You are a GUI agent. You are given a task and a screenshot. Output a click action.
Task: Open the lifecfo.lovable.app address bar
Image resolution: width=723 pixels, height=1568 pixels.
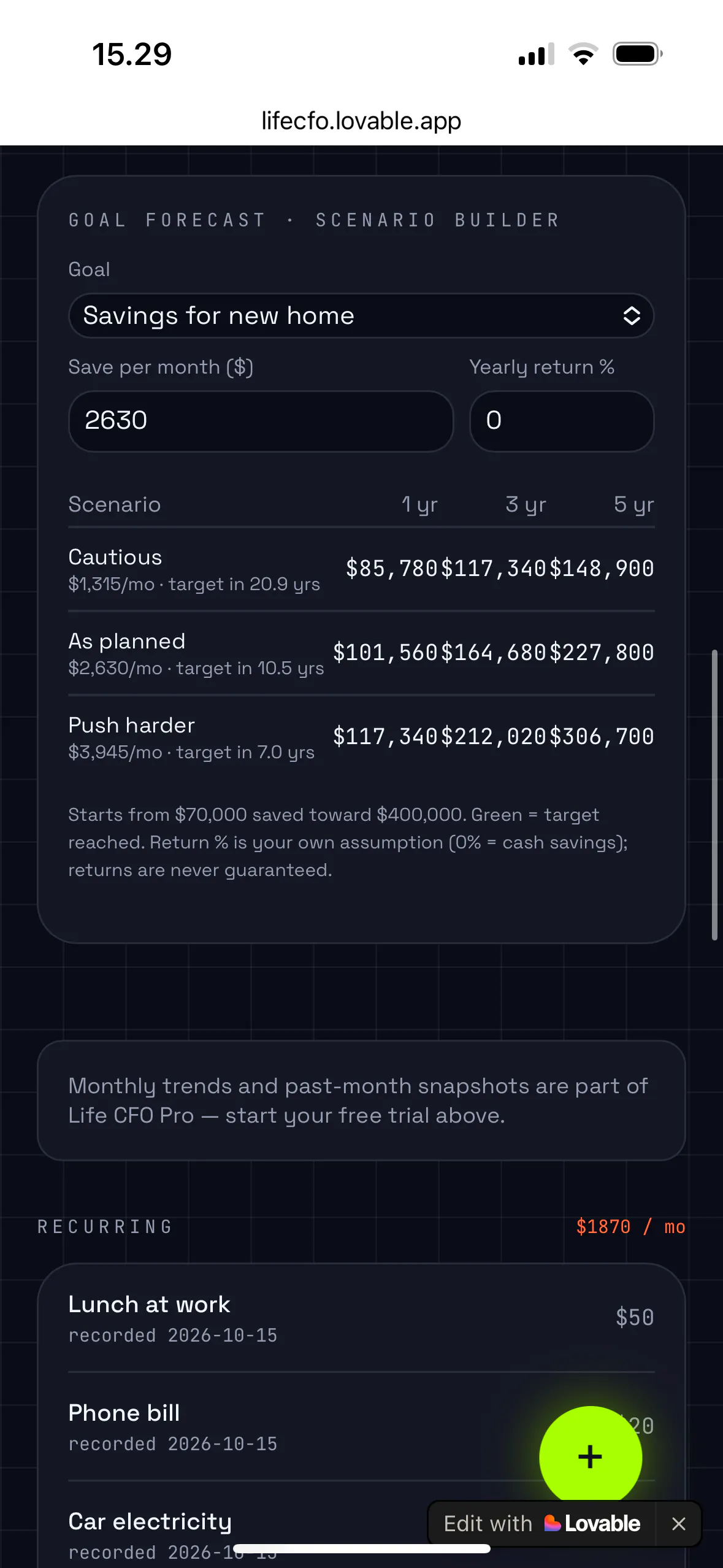361,121
